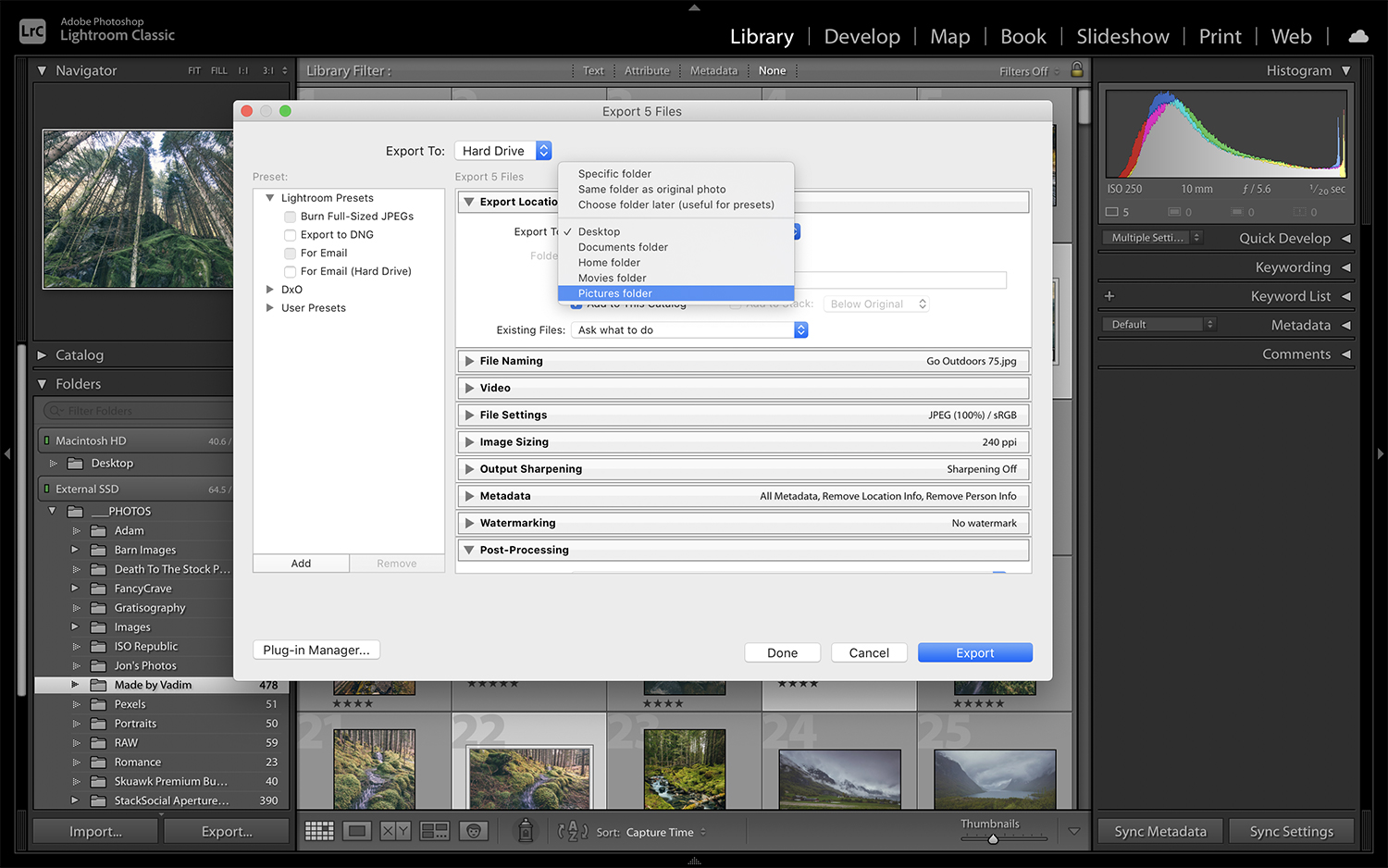Image resolution: width=1388 pixels, height=868 pixels.
Task: Check the For Email preset
Action: (x=290, y=254)
